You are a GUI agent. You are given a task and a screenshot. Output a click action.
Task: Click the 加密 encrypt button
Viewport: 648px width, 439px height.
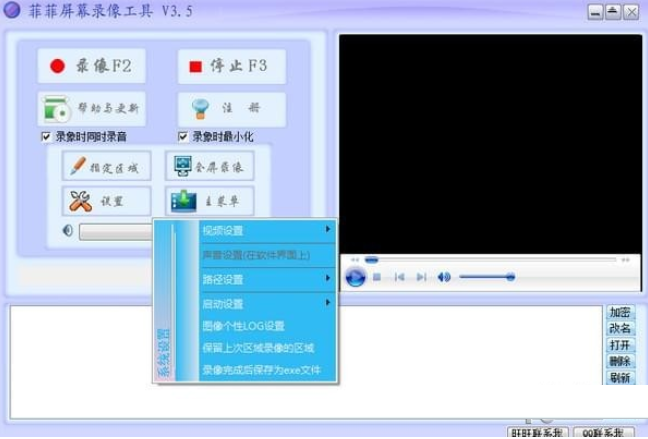[x=620, y=312]
